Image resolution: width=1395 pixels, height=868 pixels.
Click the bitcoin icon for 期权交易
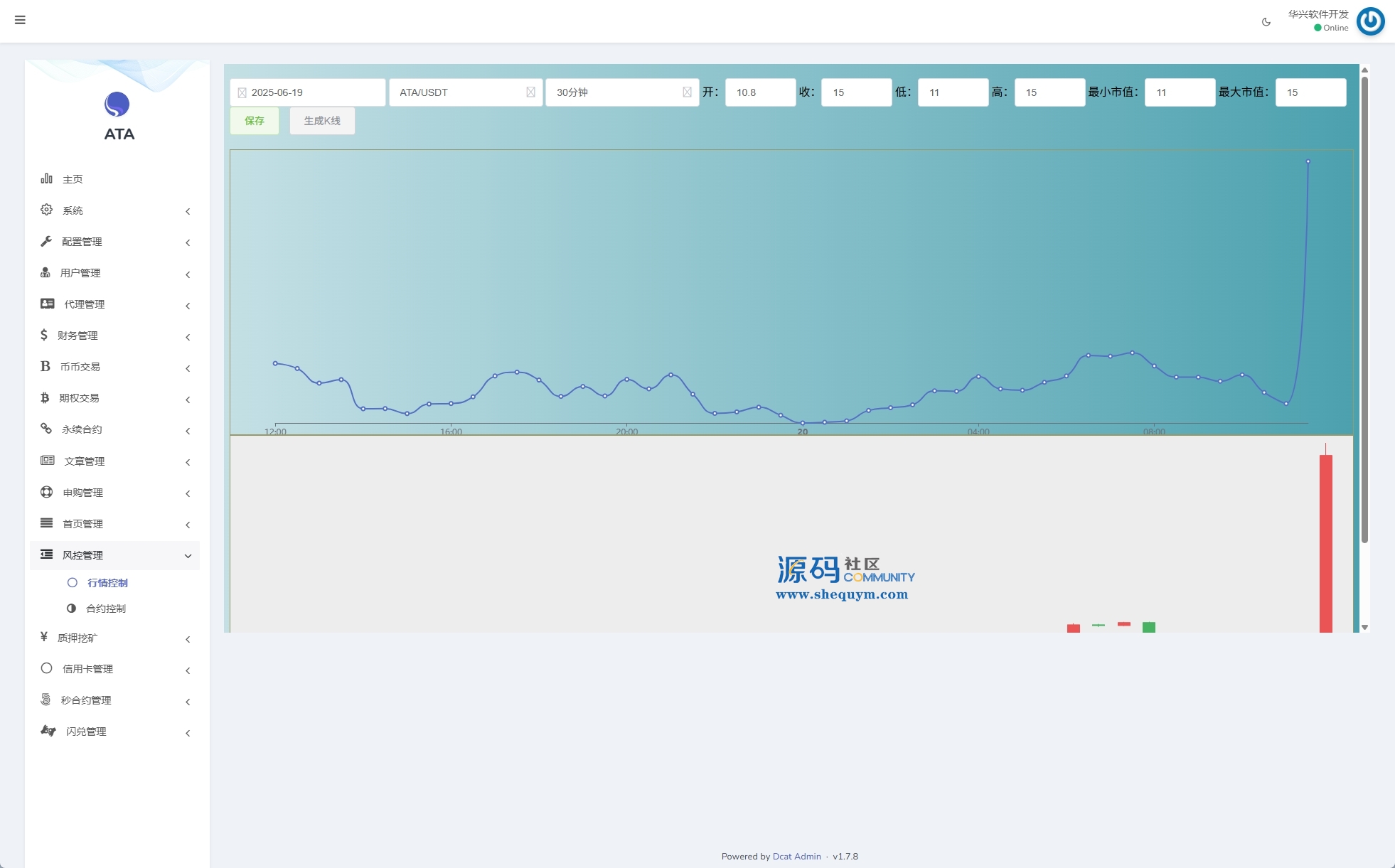tap(45, 397)
